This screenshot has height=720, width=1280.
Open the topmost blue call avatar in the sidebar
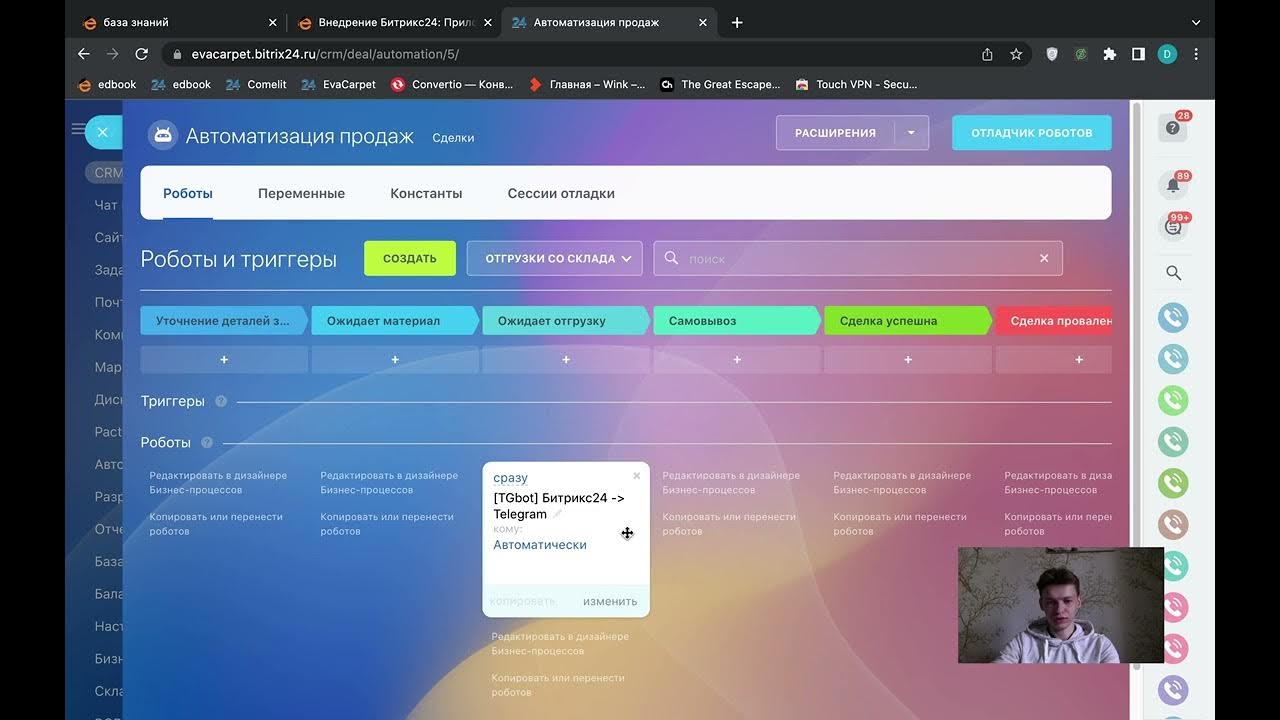1173,318
